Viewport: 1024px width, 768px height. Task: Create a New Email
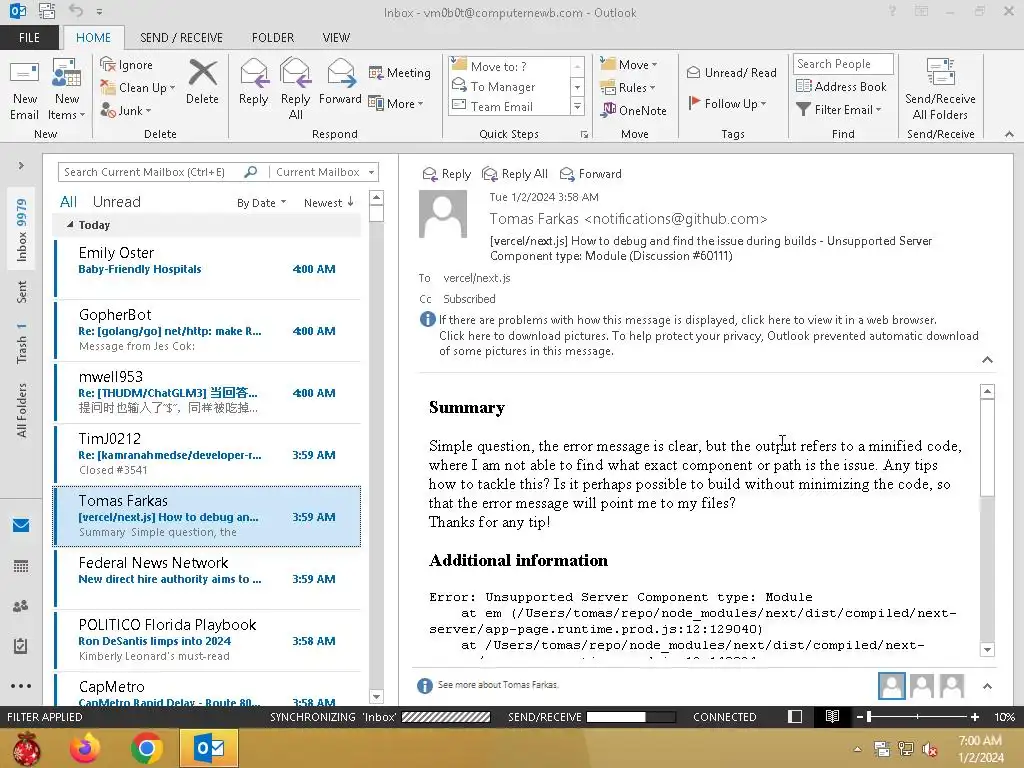click(x=24, y=91)
